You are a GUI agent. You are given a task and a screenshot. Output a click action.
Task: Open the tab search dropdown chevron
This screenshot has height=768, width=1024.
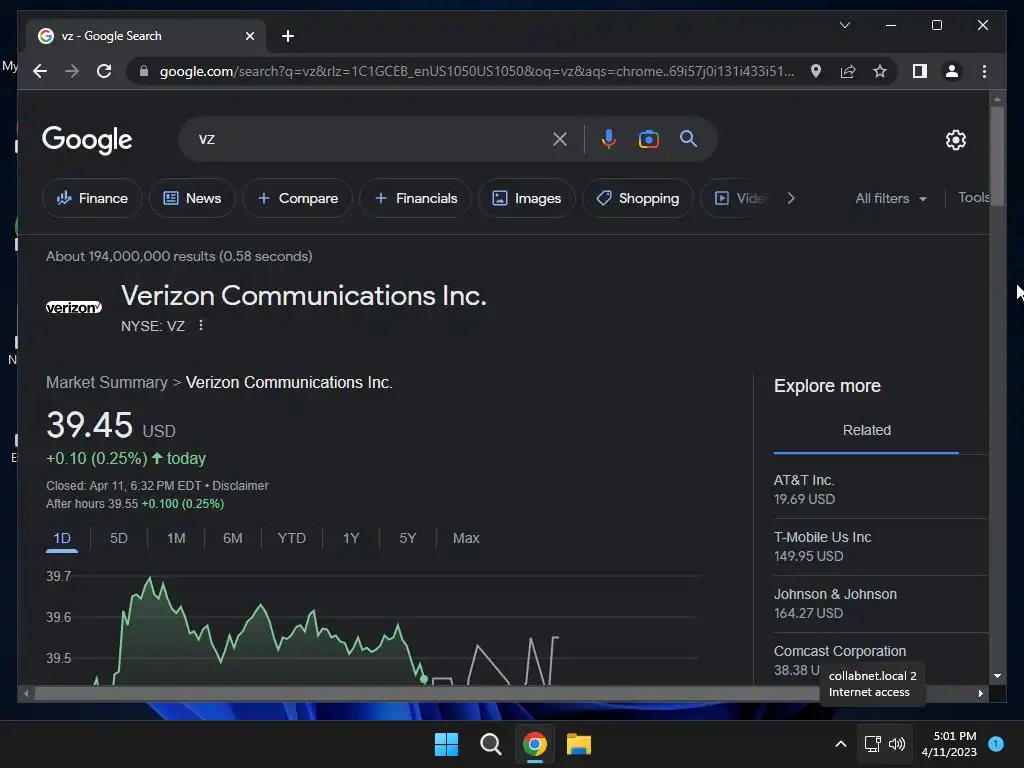(844, 25)
